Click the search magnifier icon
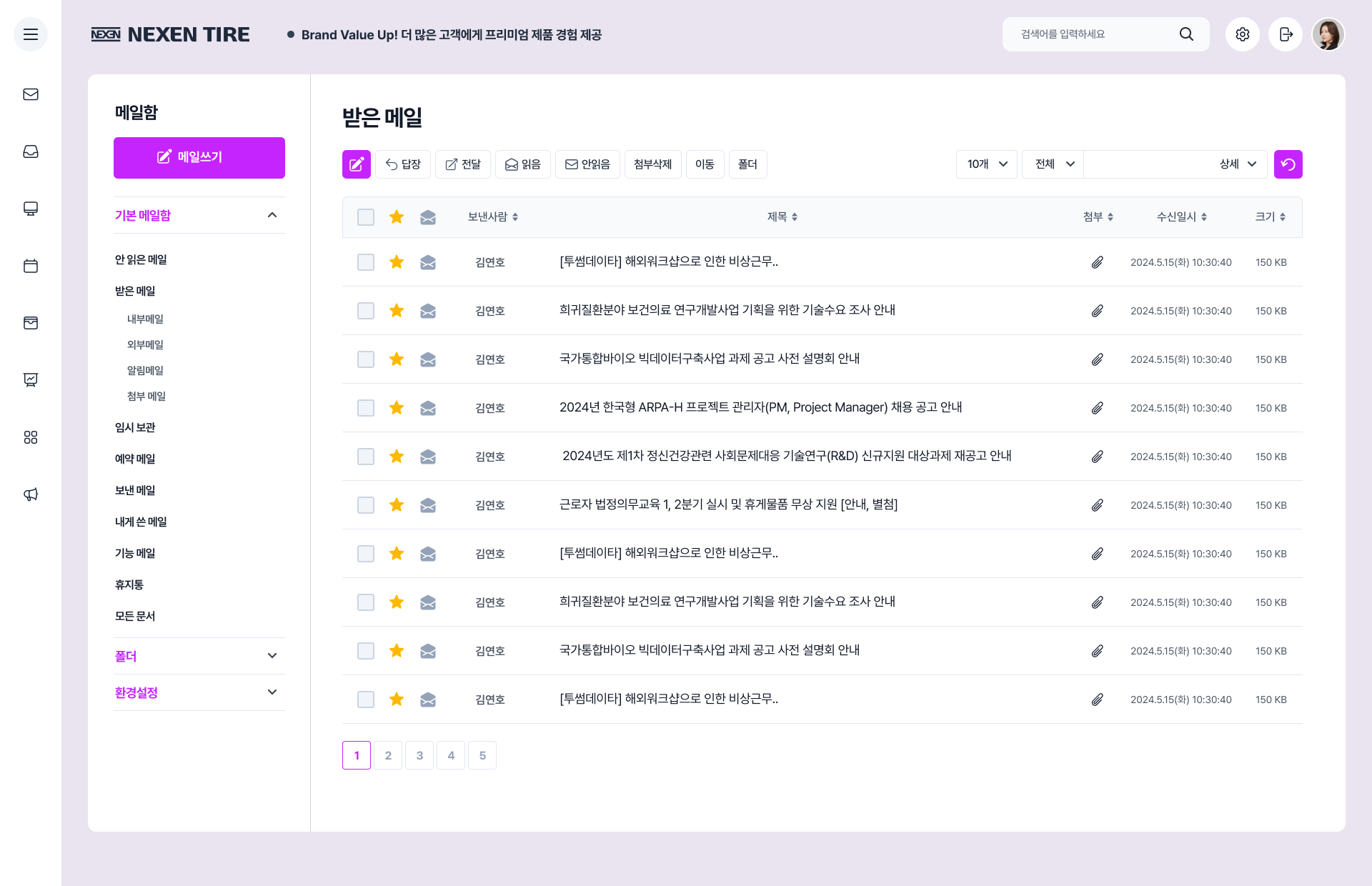1372x886 pixels. pyautogui.click(x=1186, y=34)
